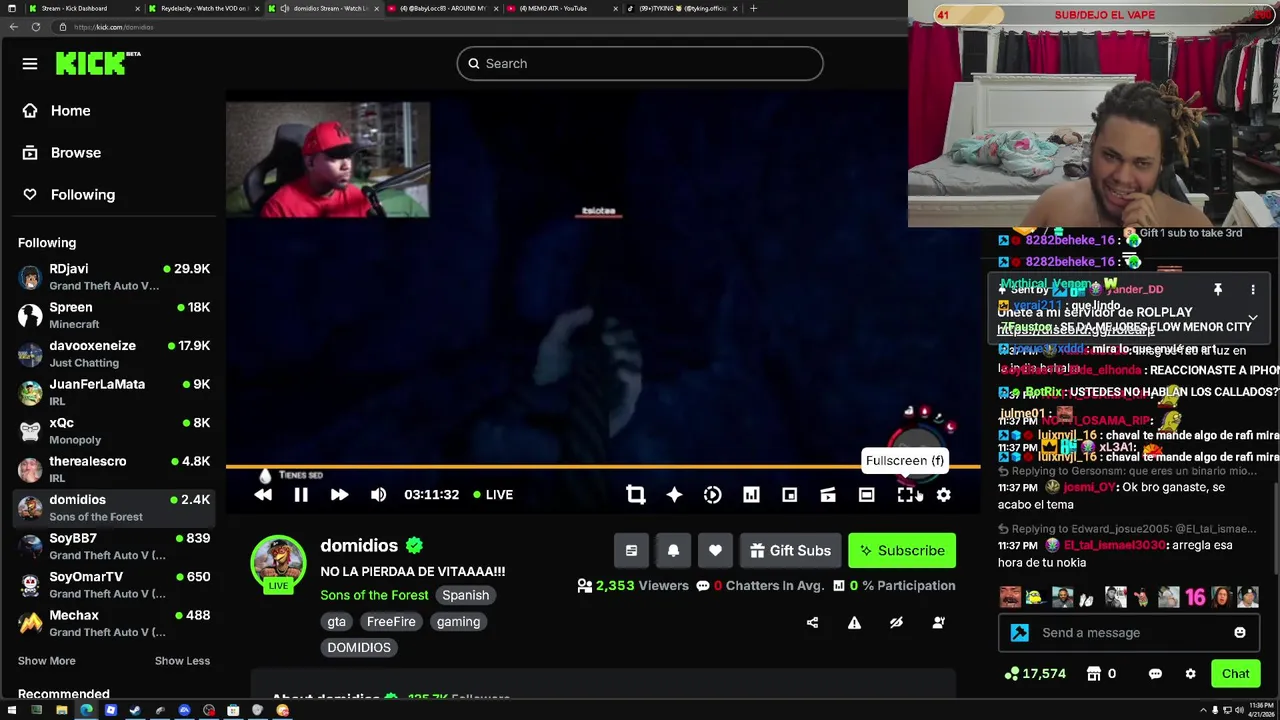The width and height of the screenshot is (1280, 720).
Task: Click domidios profile avatar
Action: (x=278, y=563)
